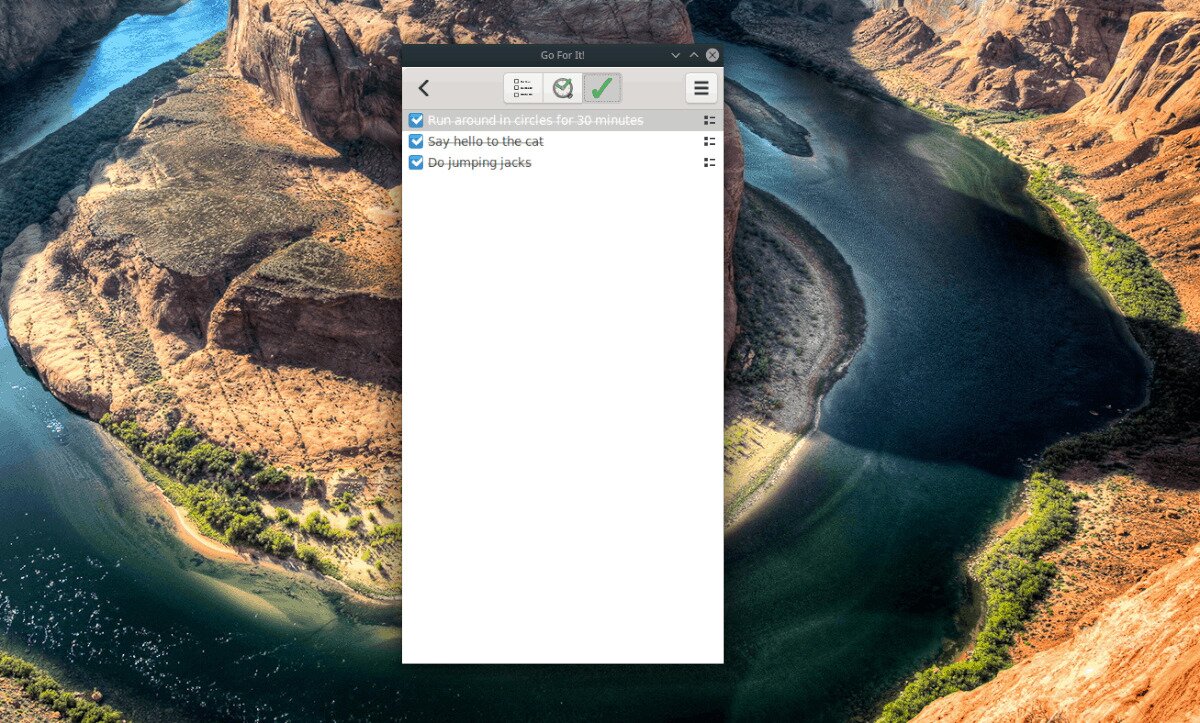Uncheck 'Say hello to the cat' task
This screenshot has width=1200, height=723.
point(417,141)
